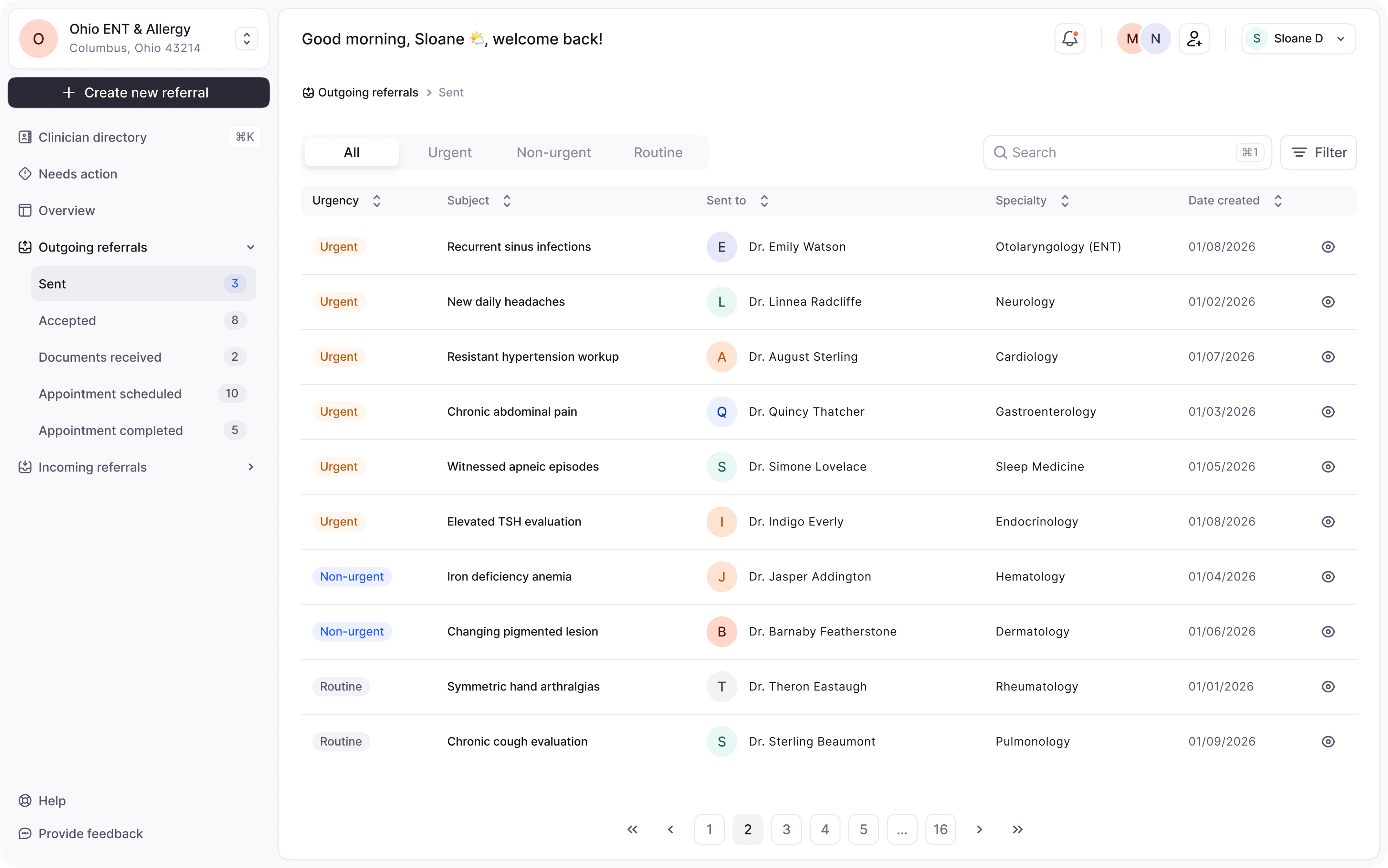
Task: Click the Search input field
Action: tap(1120, 152)
